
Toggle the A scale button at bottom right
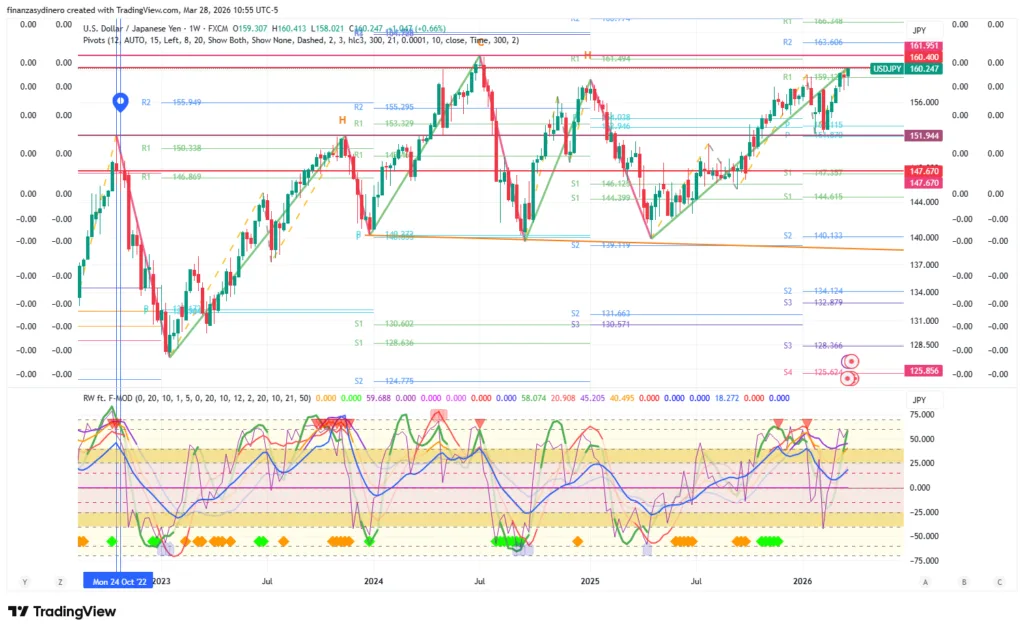926,581
